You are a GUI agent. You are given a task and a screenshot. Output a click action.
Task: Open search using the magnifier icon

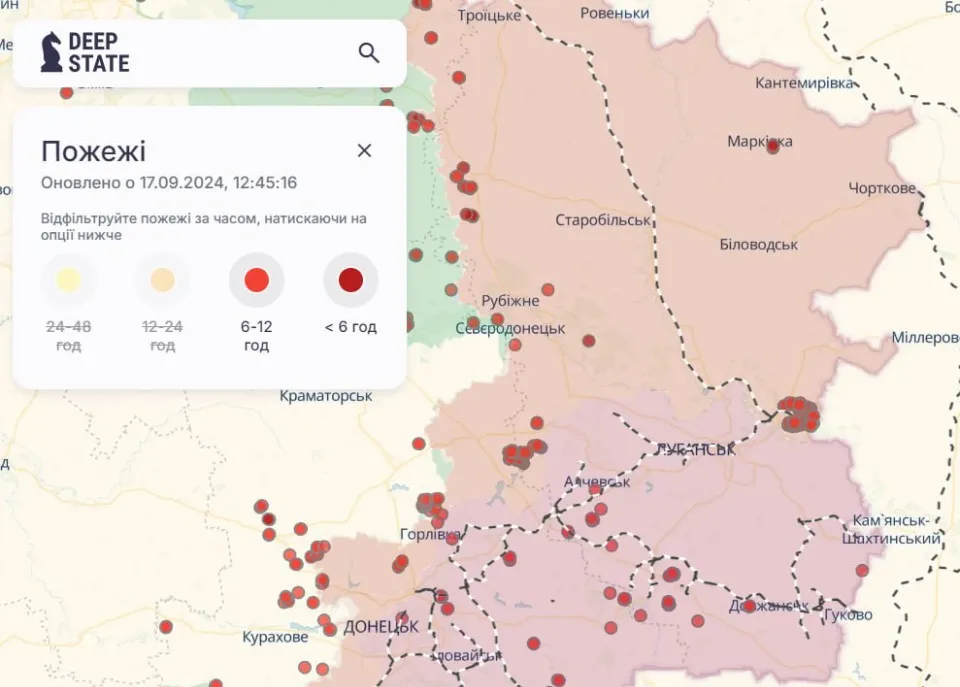[x=369, y=51]
